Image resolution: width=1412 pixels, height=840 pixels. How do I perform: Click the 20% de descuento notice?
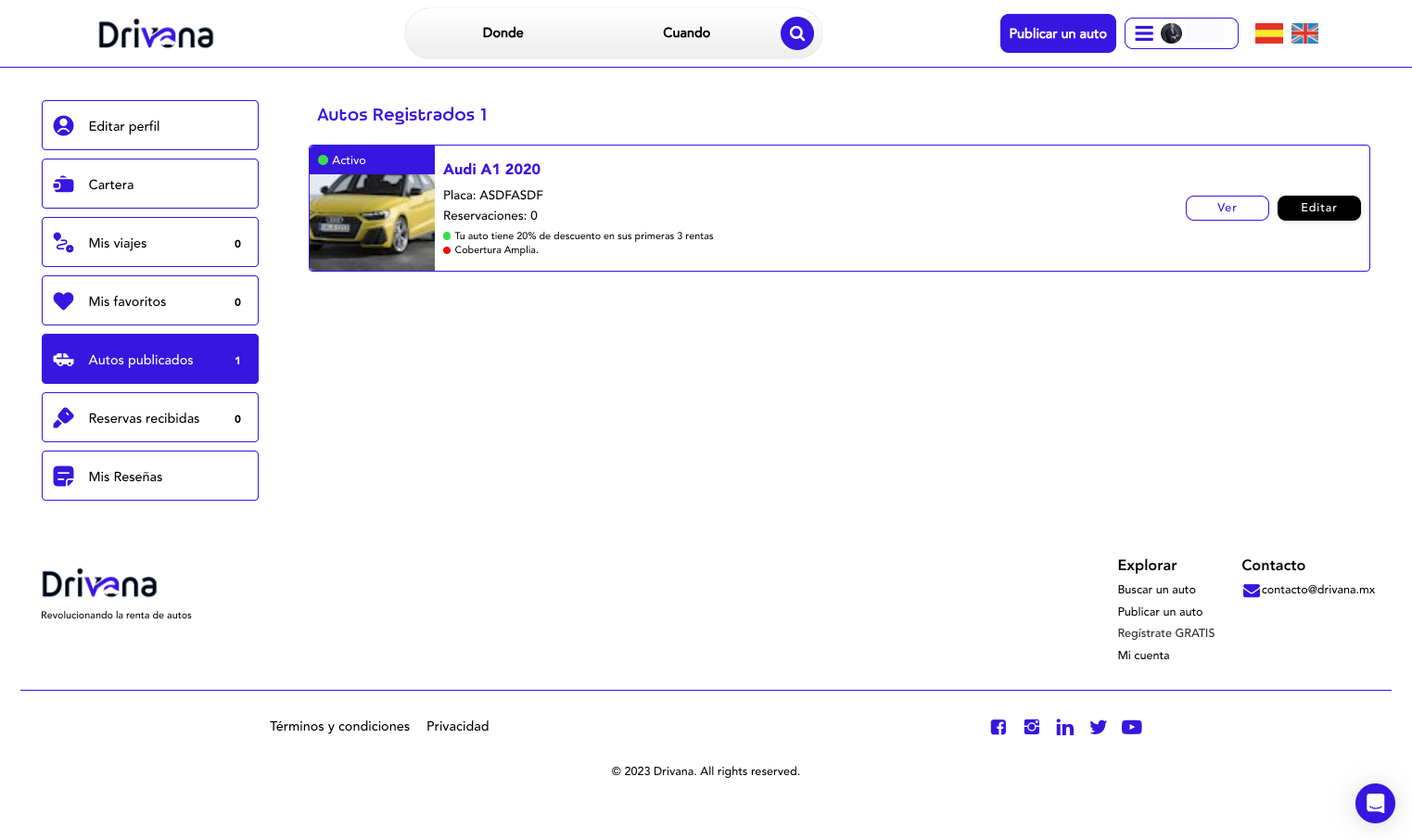583,236
